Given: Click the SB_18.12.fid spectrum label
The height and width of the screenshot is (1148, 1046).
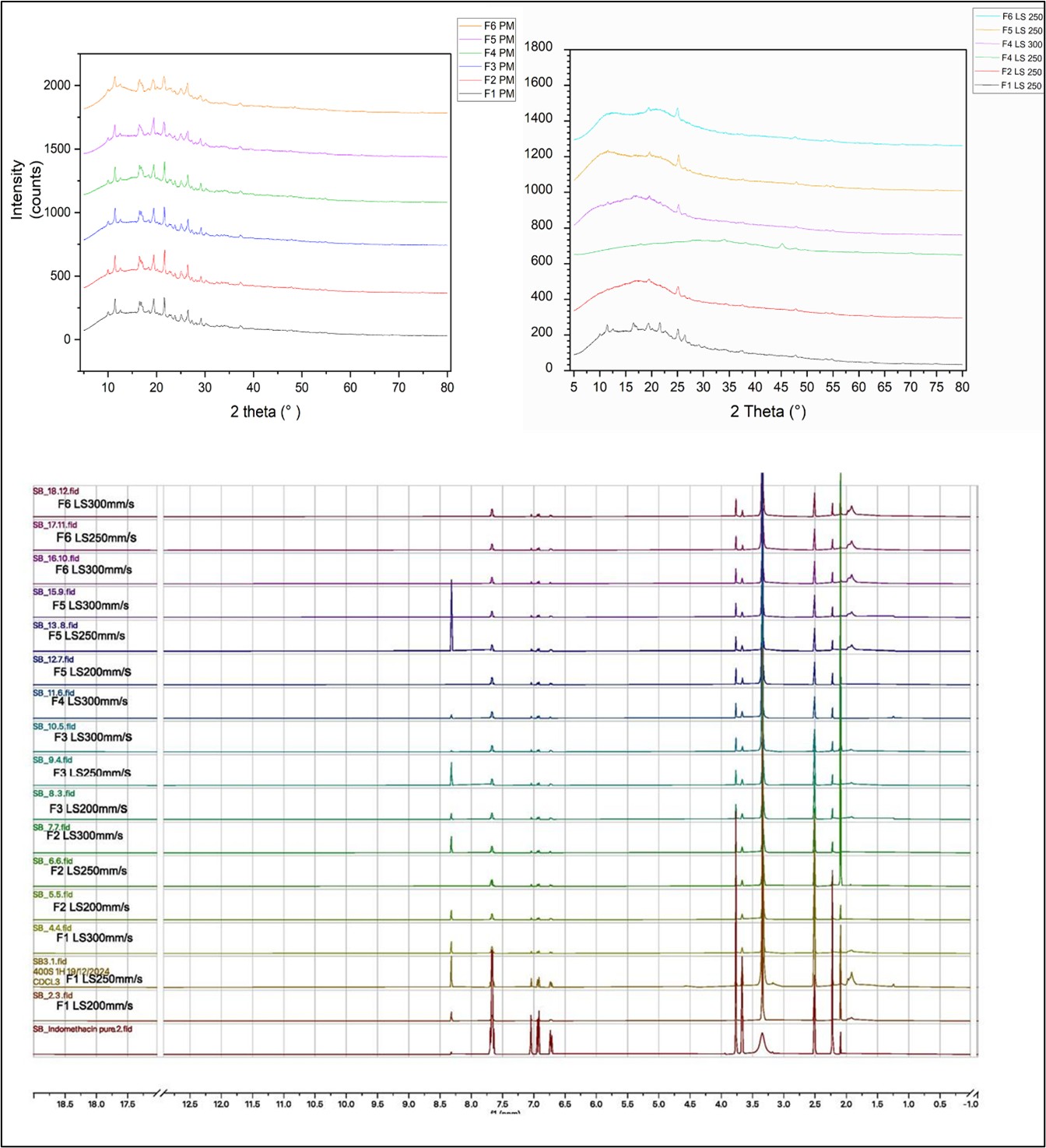Looking at the screenshot, I should 55,491.
